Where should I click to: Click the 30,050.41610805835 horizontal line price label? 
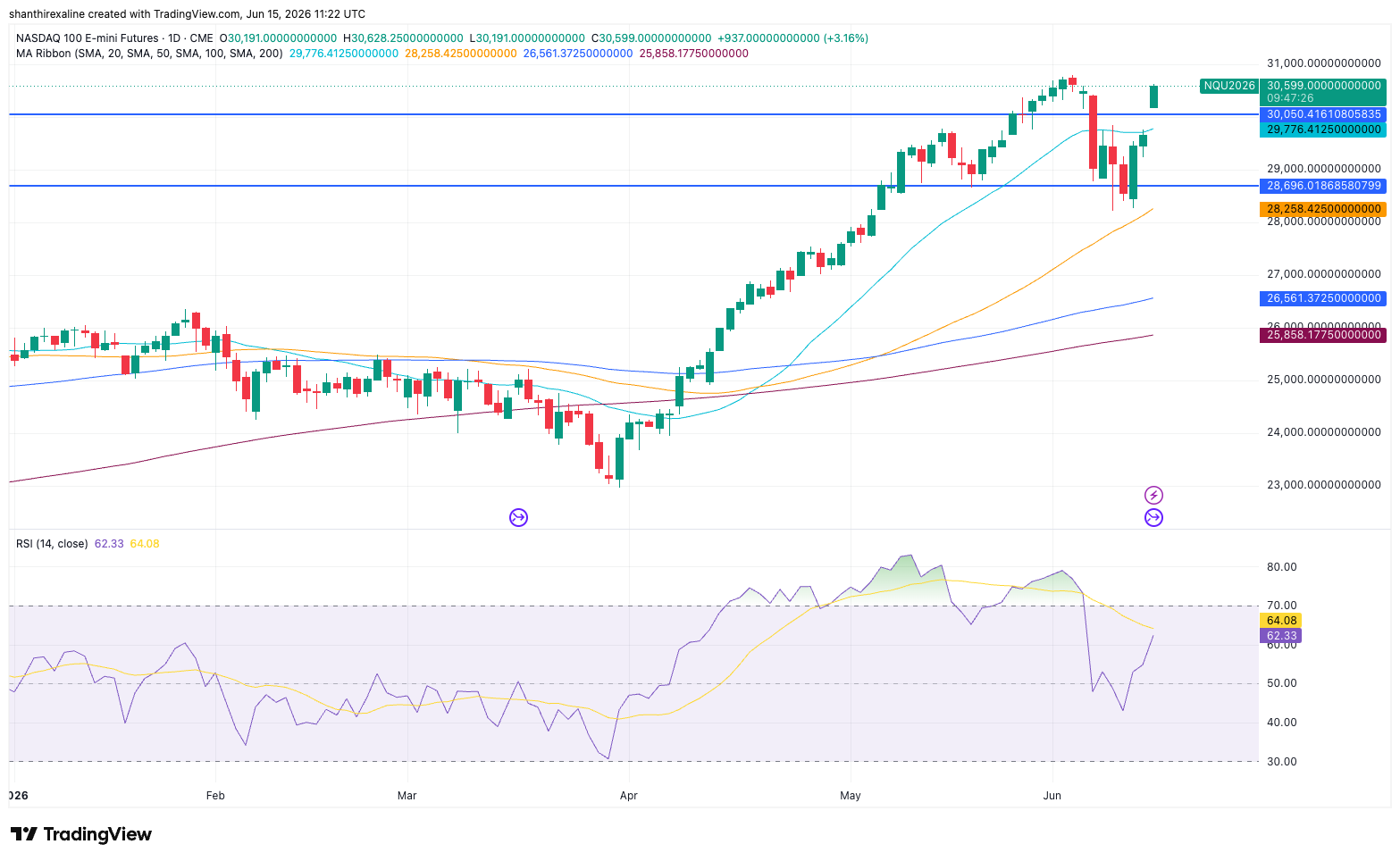click(1323, 114)
